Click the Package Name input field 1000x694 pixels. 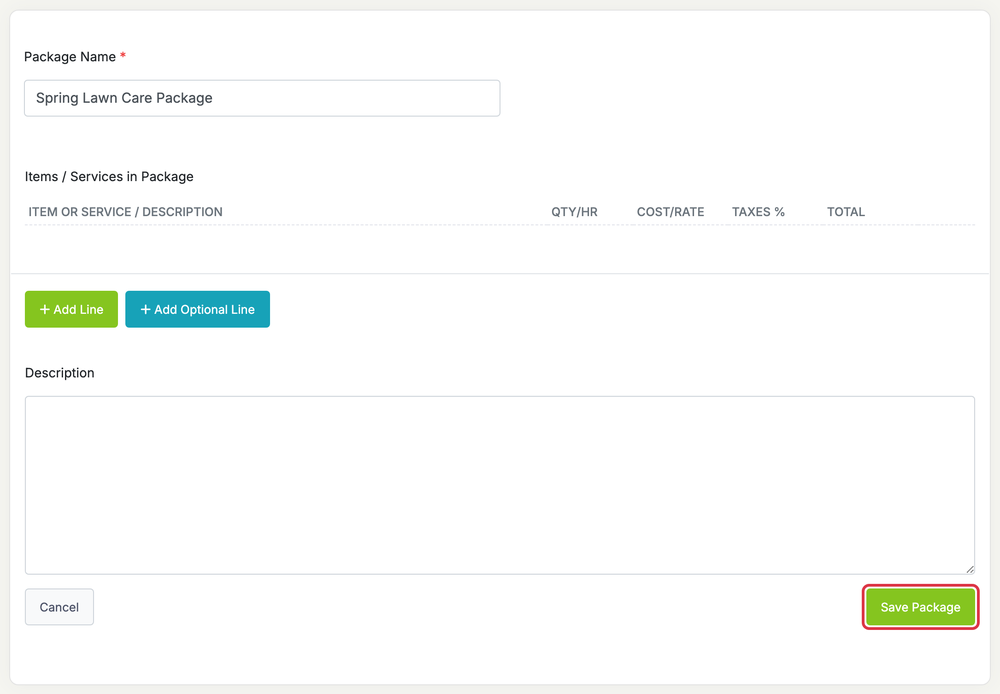coord(262,98)
